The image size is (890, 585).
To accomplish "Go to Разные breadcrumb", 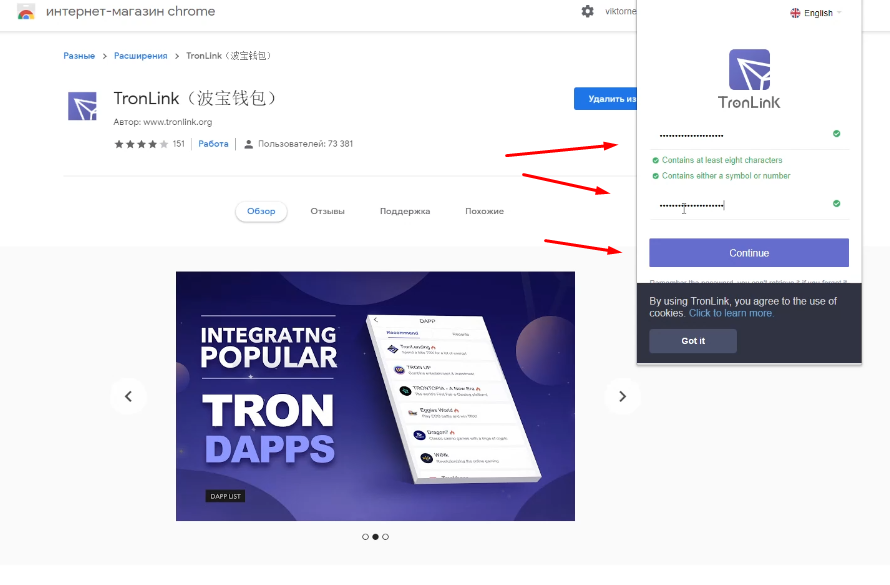I will 79,56.
